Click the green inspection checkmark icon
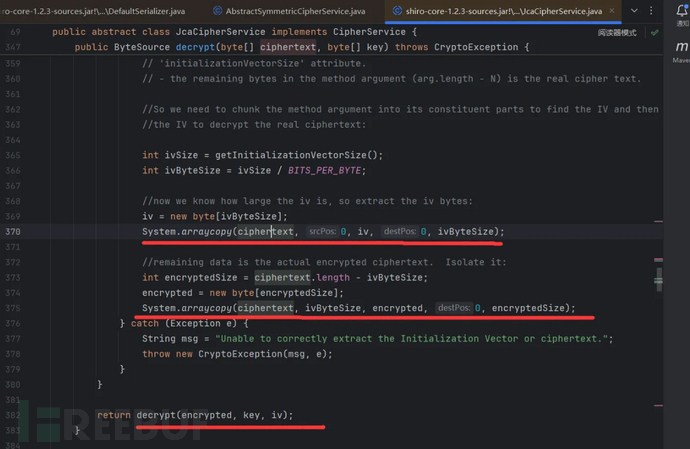 pos(654,33)
